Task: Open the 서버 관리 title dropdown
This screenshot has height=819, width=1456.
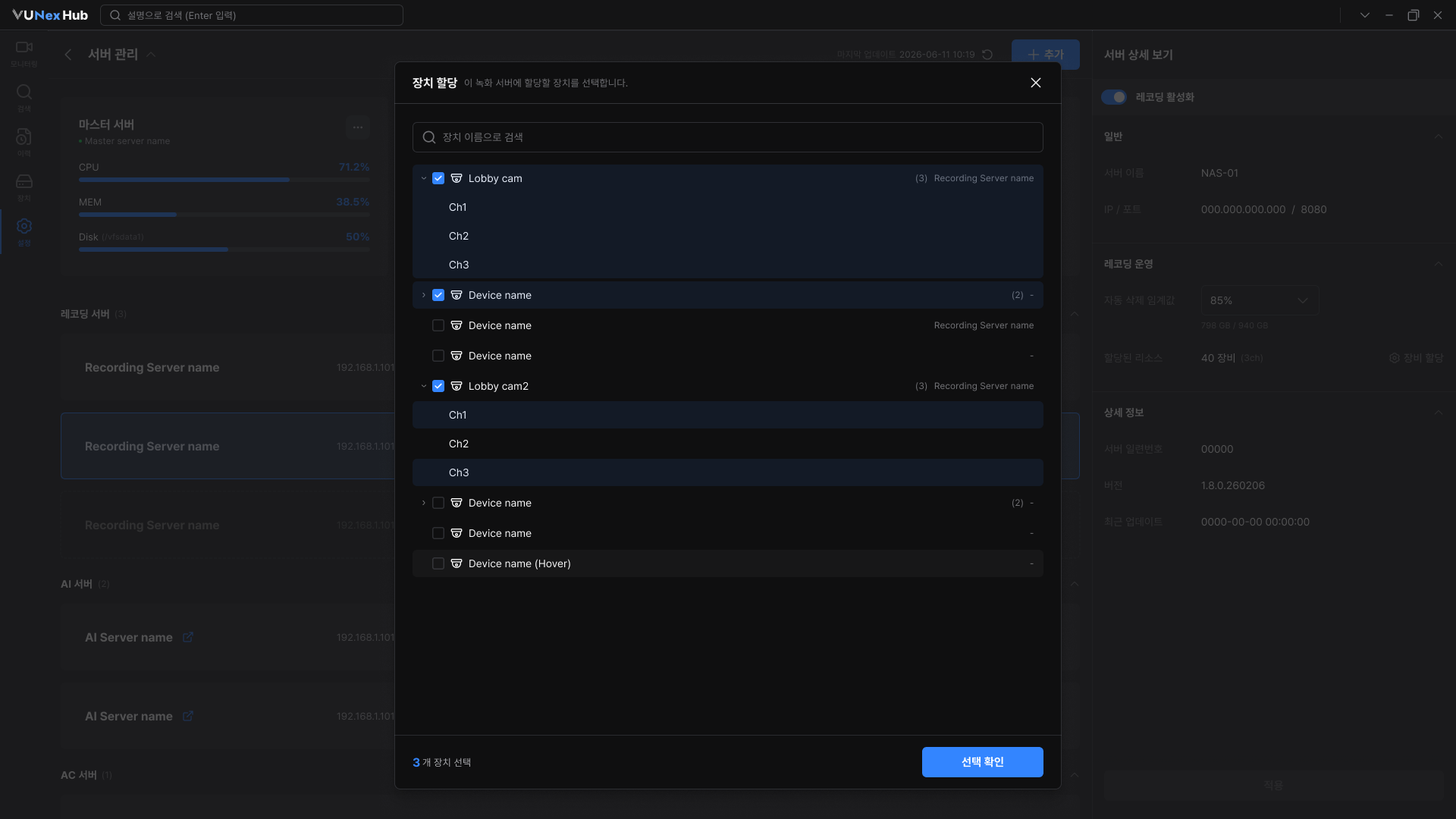Action: [x=151, y=55]
